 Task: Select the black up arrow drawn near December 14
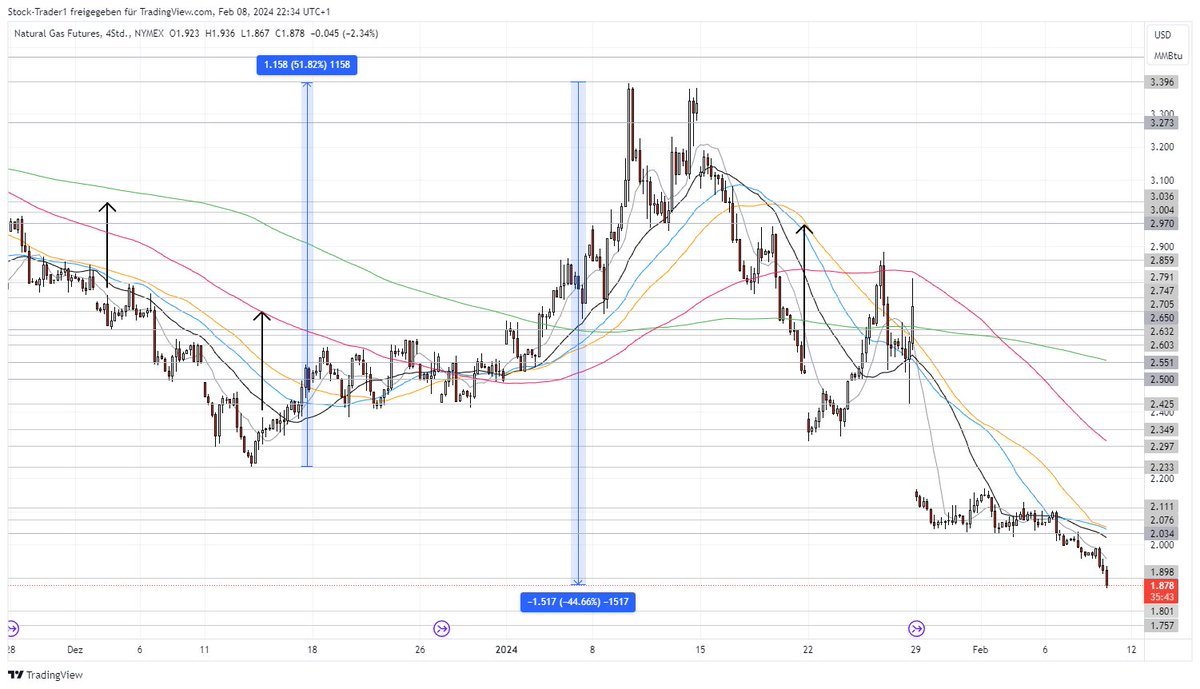pos(262,360)
